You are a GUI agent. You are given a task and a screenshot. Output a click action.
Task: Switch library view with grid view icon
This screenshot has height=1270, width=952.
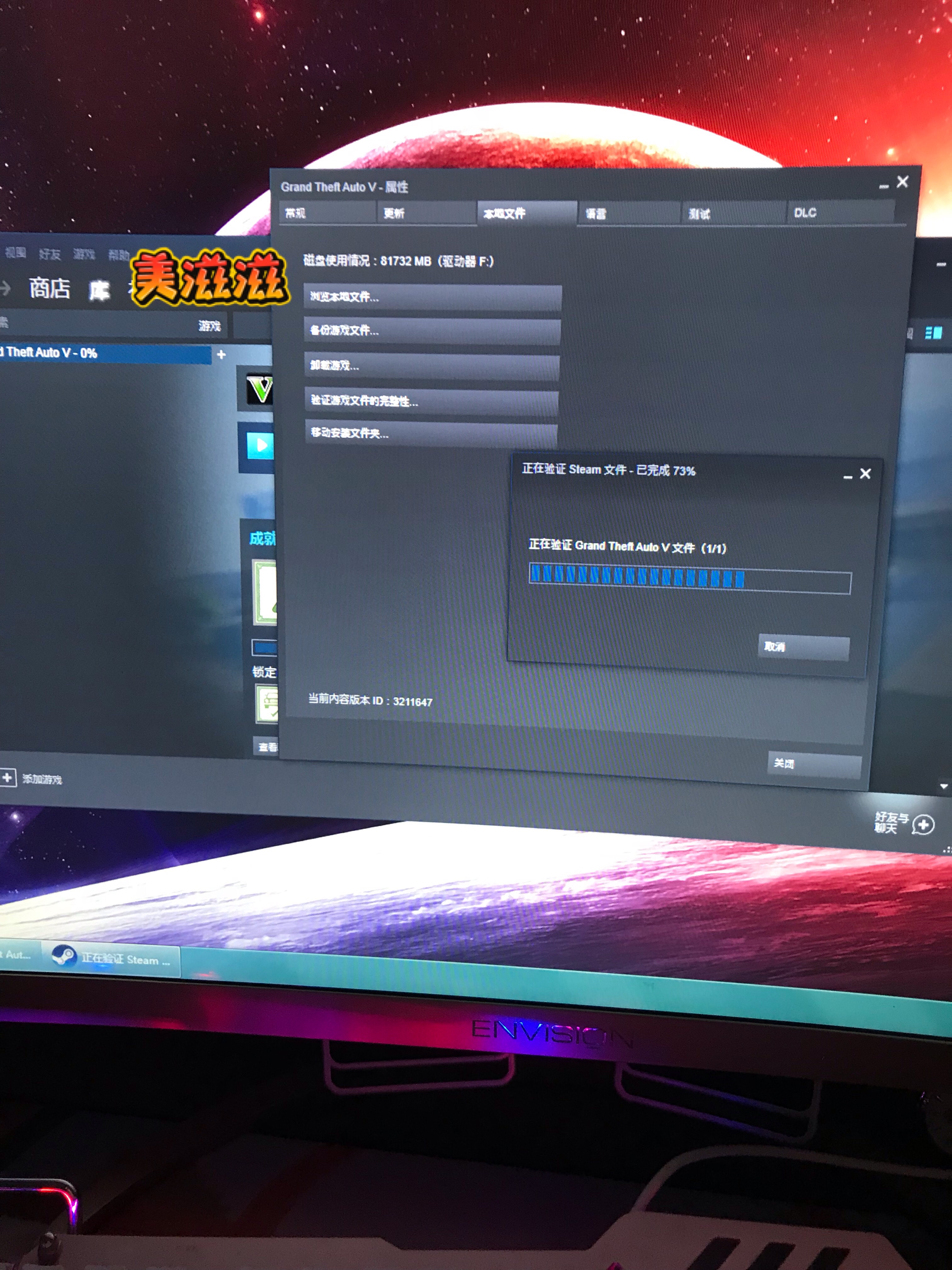tap(933, 334)
